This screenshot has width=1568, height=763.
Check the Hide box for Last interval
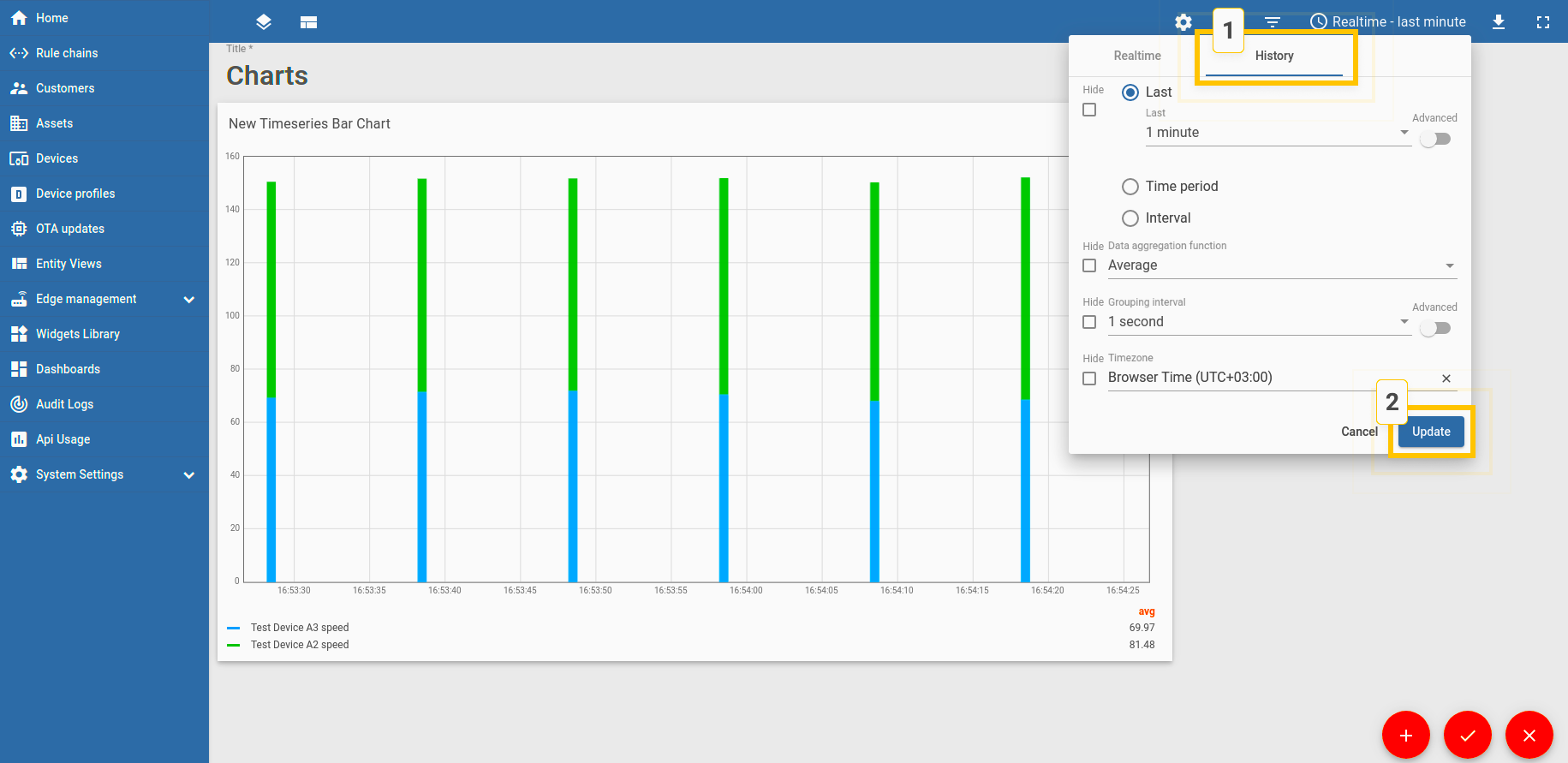(x=1089, y=110)
